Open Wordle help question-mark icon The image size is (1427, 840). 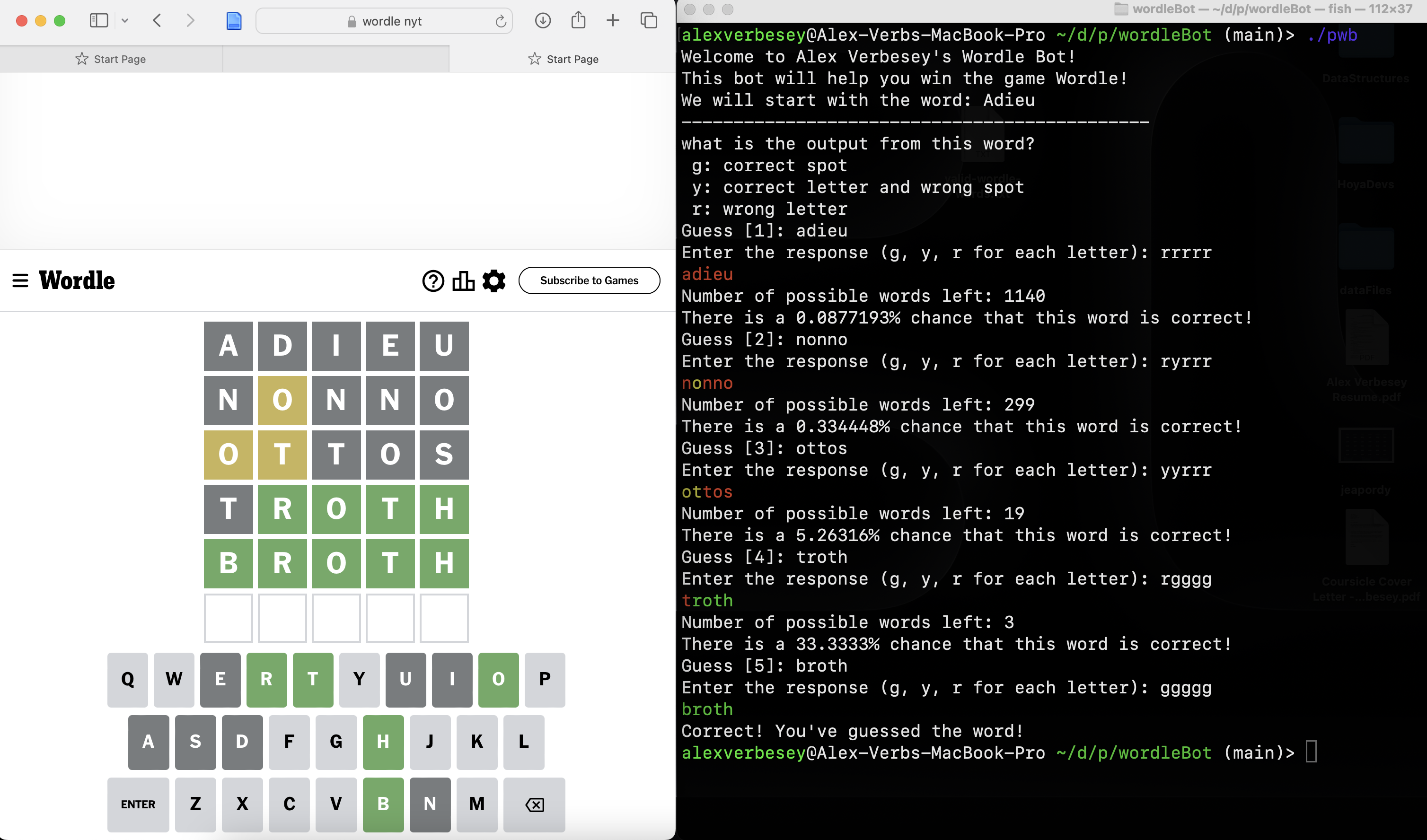[x=433, y=281]
